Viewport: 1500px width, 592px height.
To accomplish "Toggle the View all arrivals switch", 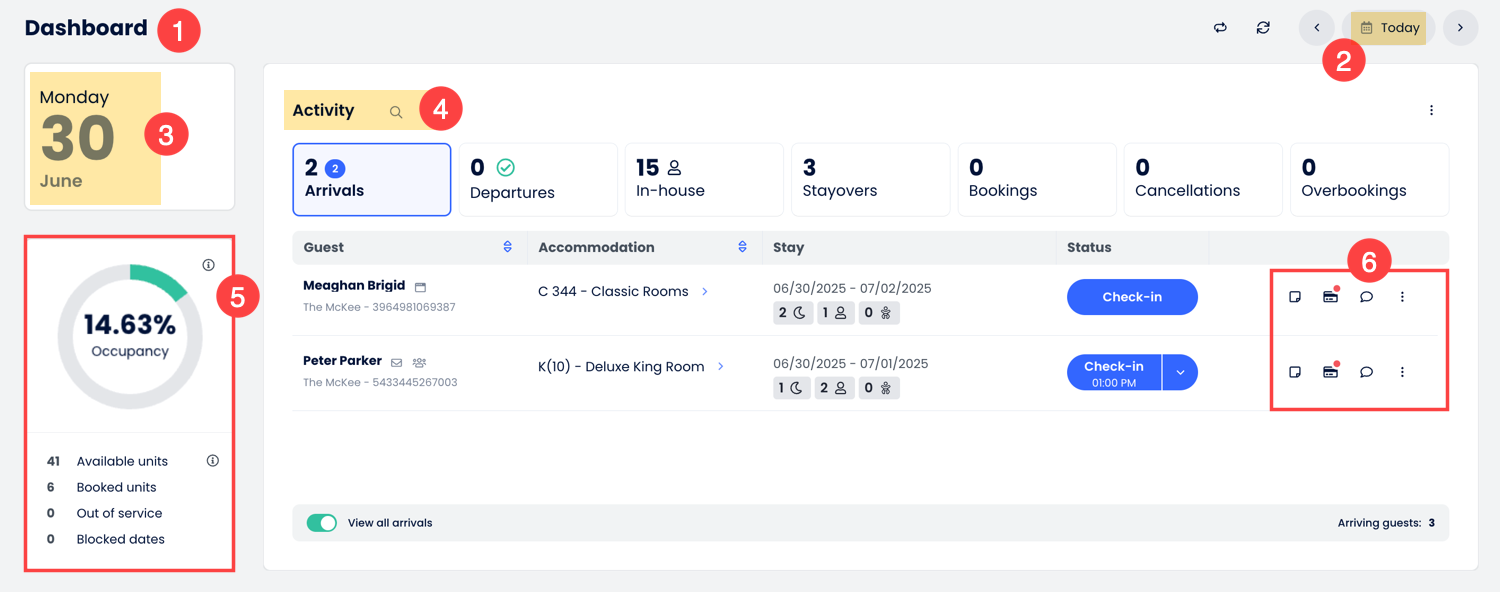I will 322,523.
